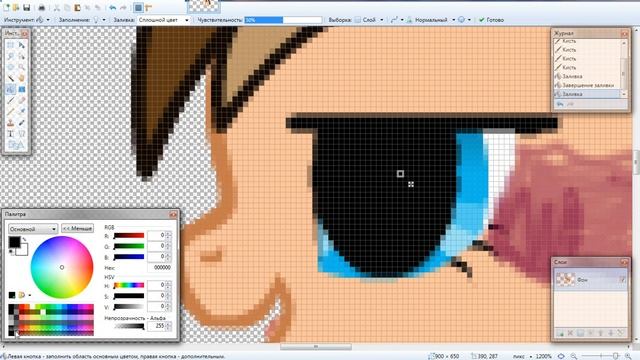Click the Журнал panel undo arrow
The image size is (640, 360).
click(x=560, y=104)
